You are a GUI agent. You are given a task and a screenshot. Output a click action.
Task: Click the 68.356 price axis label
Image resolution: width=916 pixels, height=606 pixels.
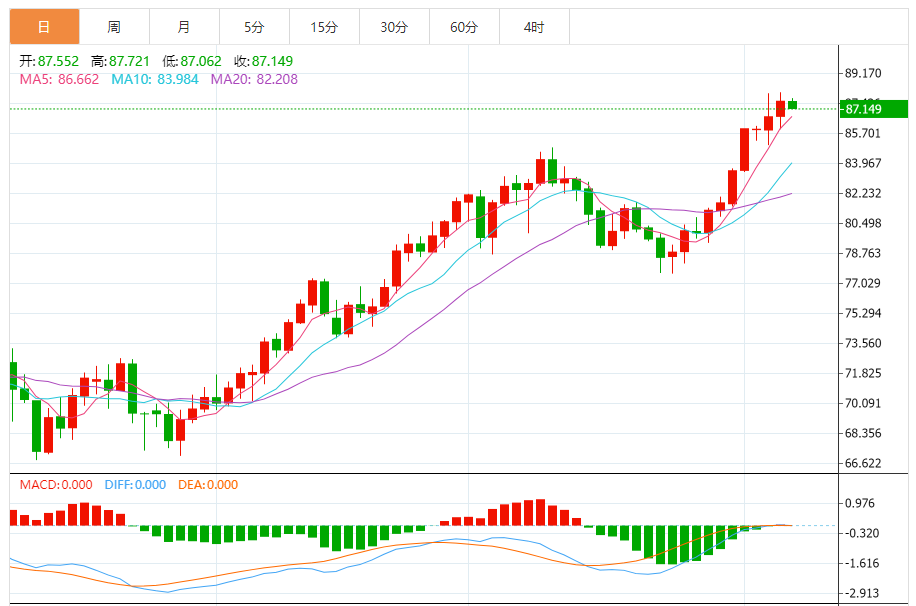click(863, 433)
